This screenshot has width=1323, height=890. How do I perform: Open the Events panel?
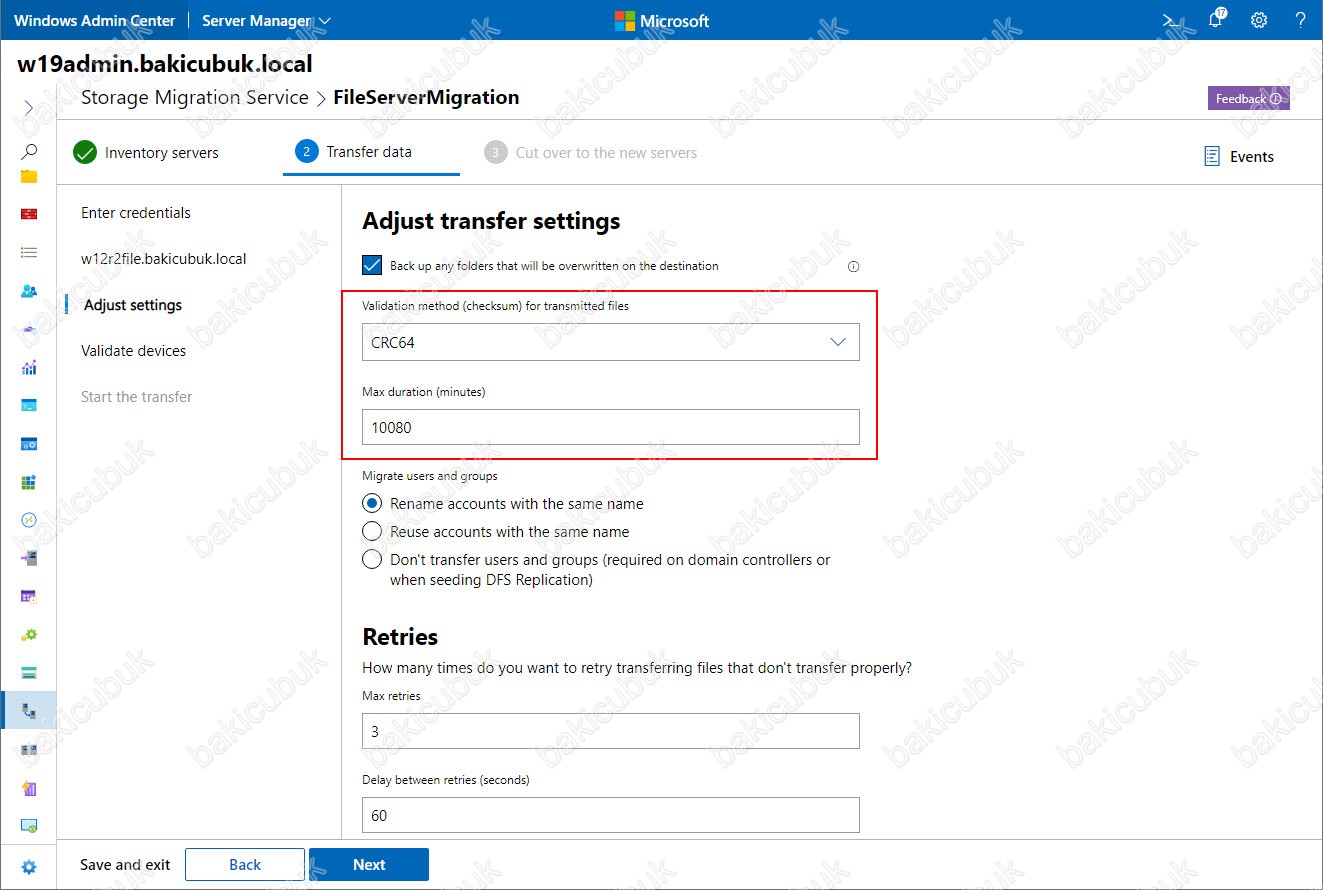(x=1239, y=156)
